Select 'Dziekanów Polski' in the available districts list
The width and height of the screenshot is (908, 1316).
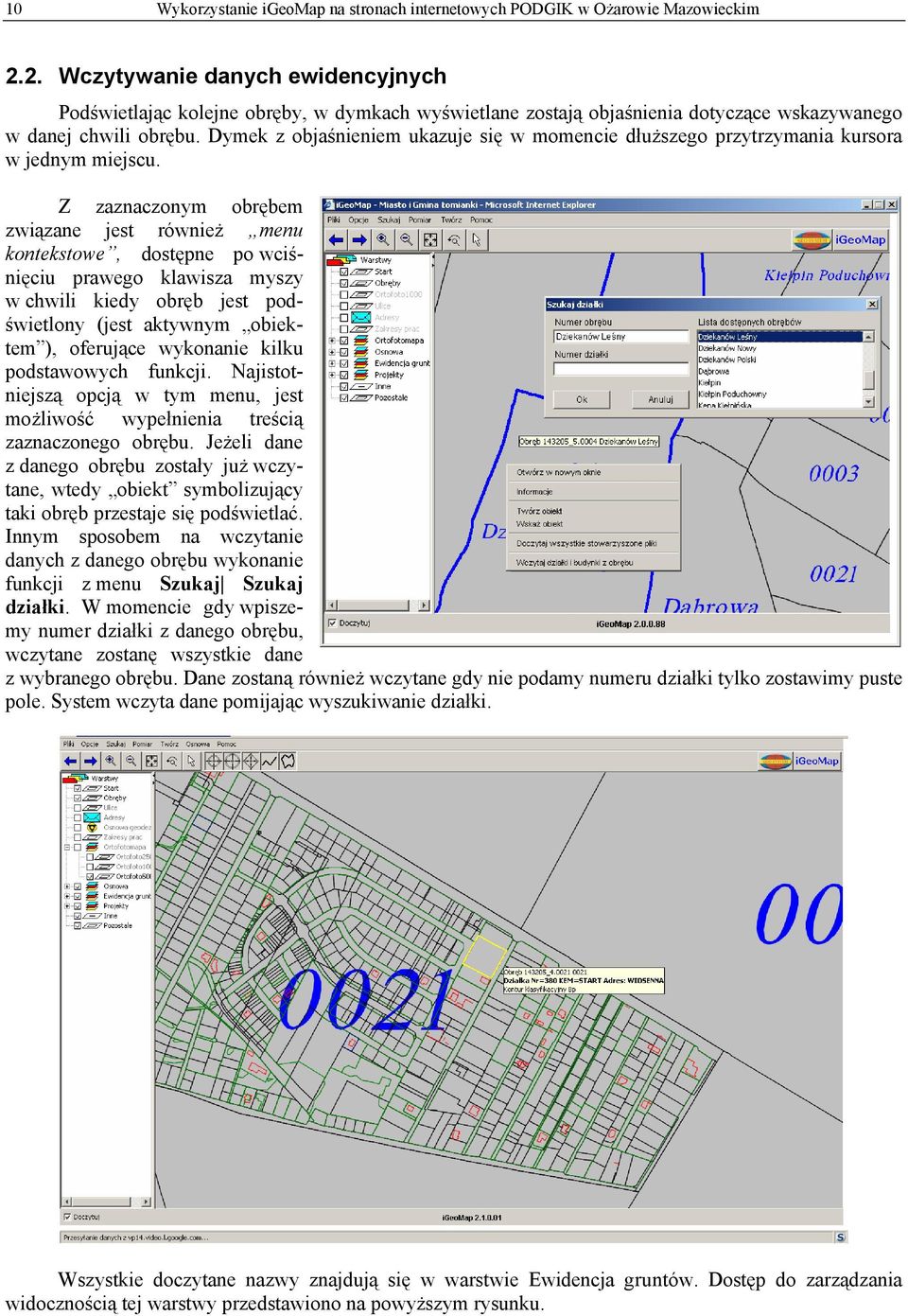pyautogui.click(x=727, y=360)
